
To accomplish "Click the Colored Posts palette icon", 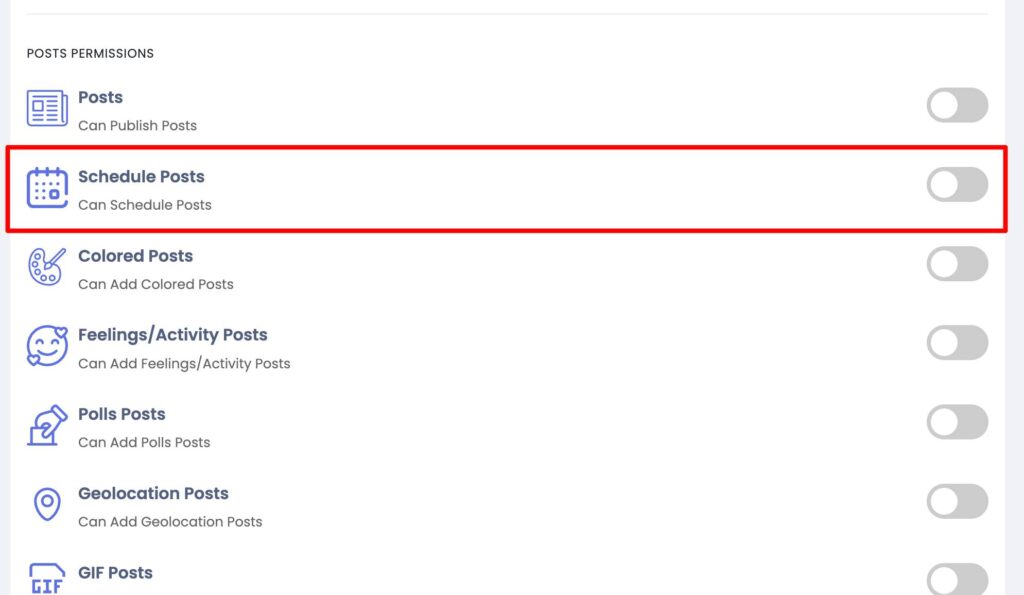I will pos(47,266).
